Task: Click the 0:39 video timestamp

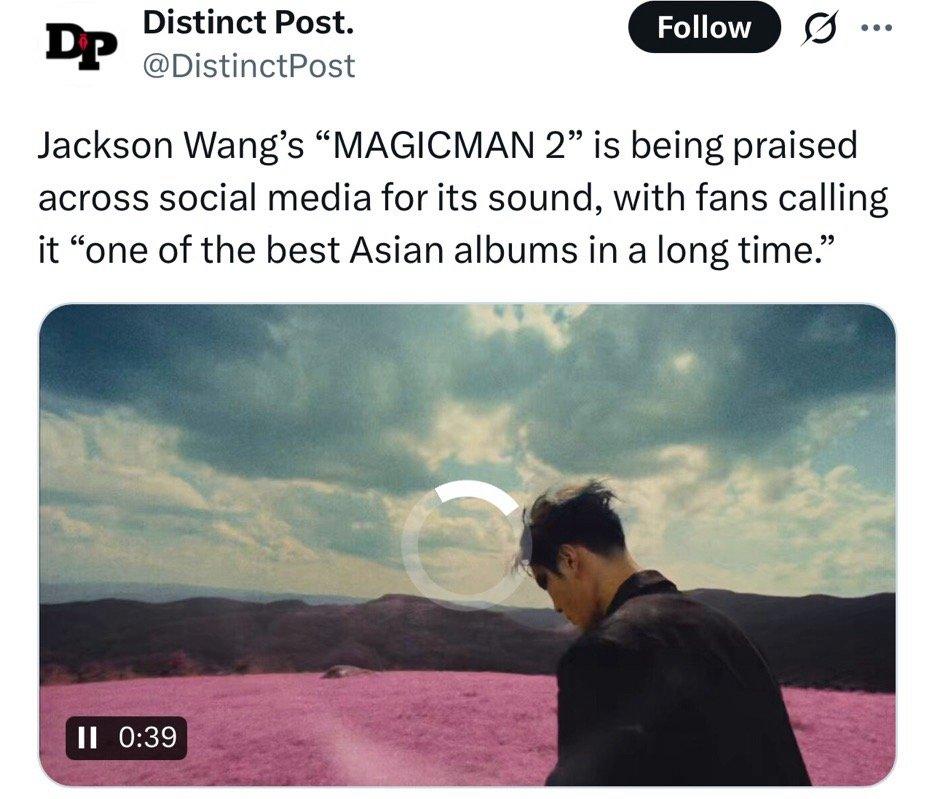Action: [x=148, y=738]
